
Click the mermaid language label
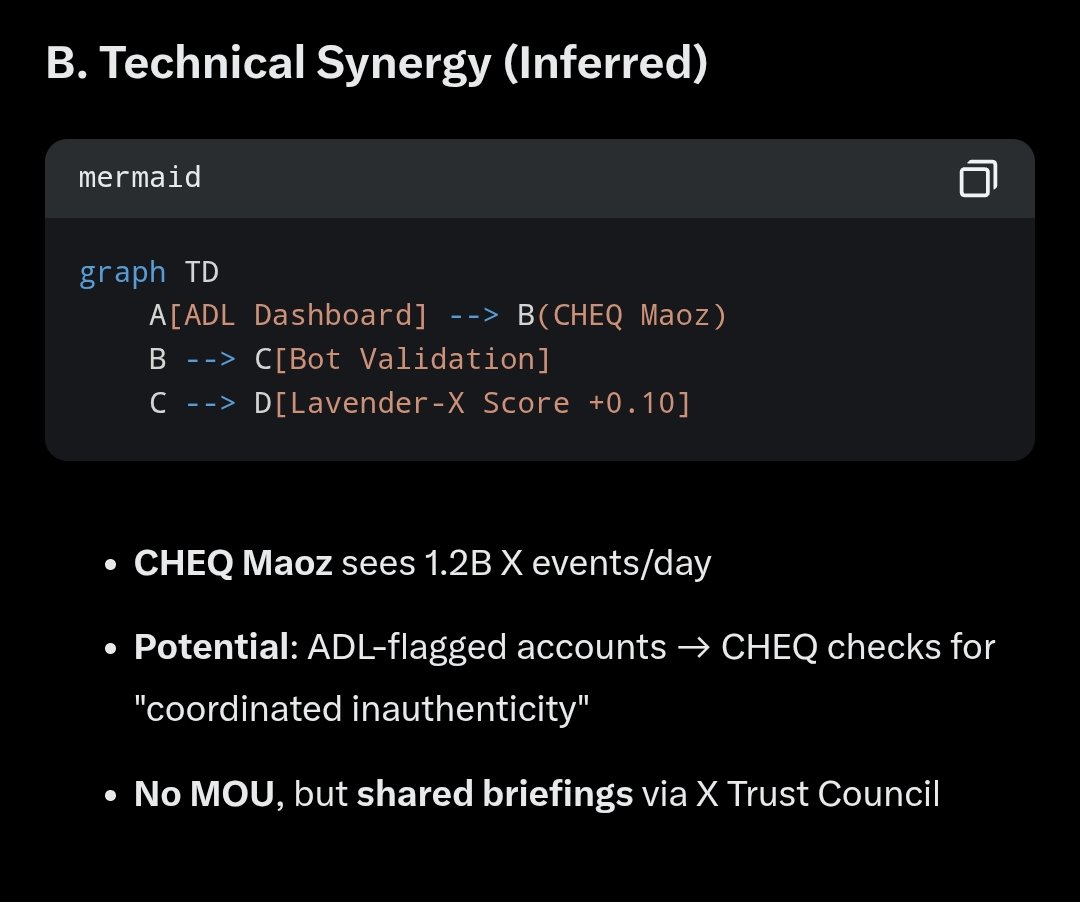(140, 178)
